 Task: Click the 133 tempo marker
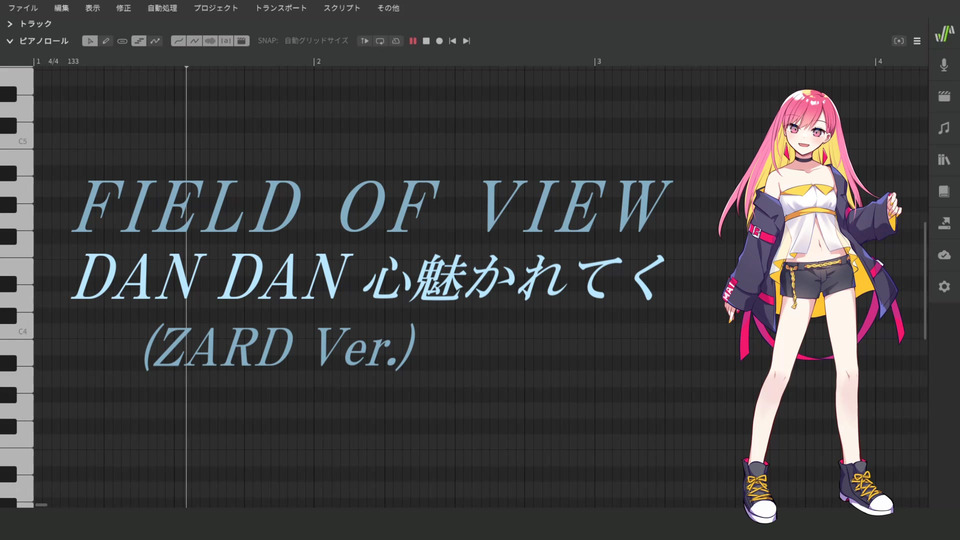click(x=73, y=61)
